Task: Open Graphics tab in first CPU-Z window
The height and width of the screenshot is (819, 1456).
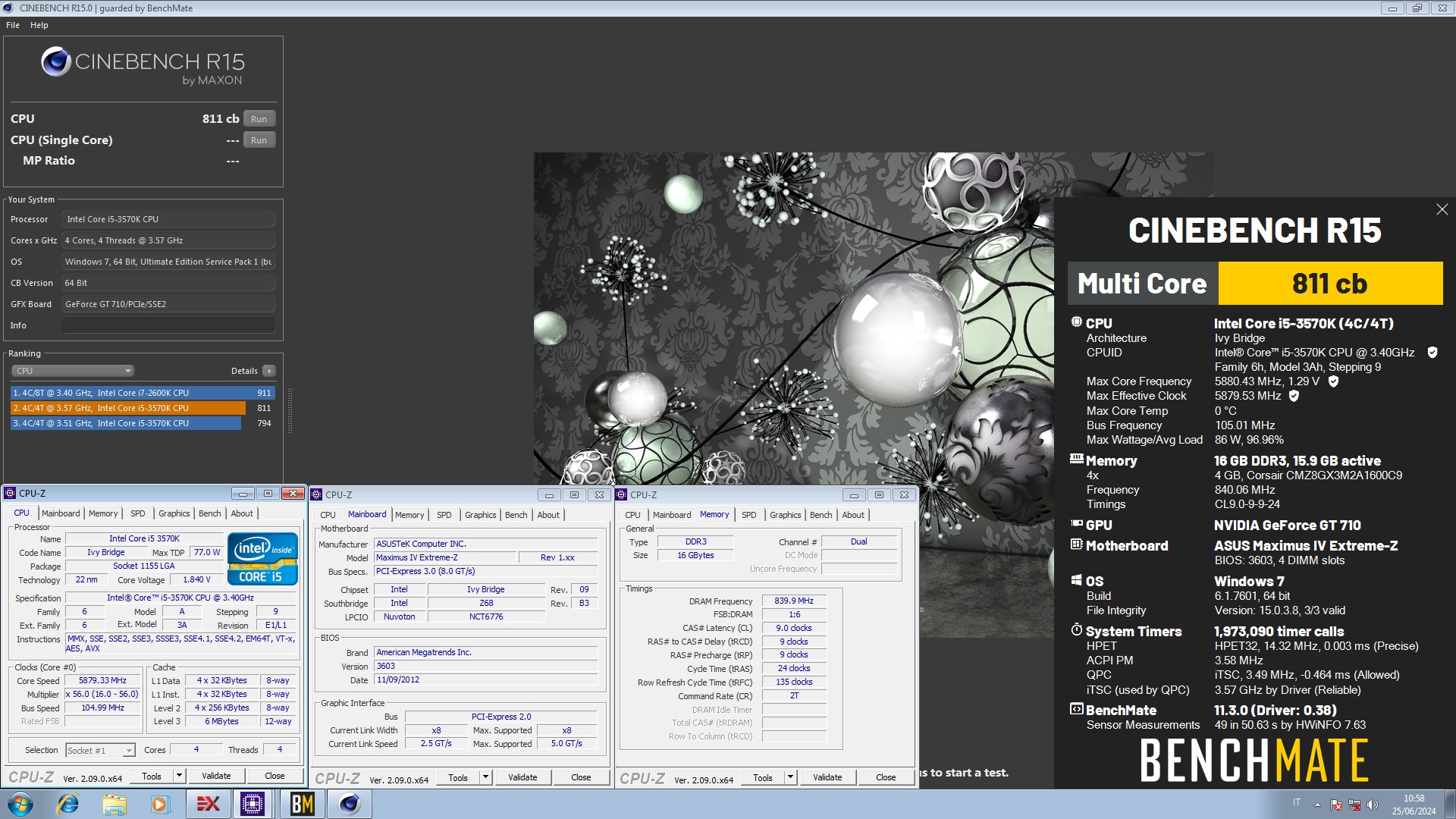Action: point(174,513)
